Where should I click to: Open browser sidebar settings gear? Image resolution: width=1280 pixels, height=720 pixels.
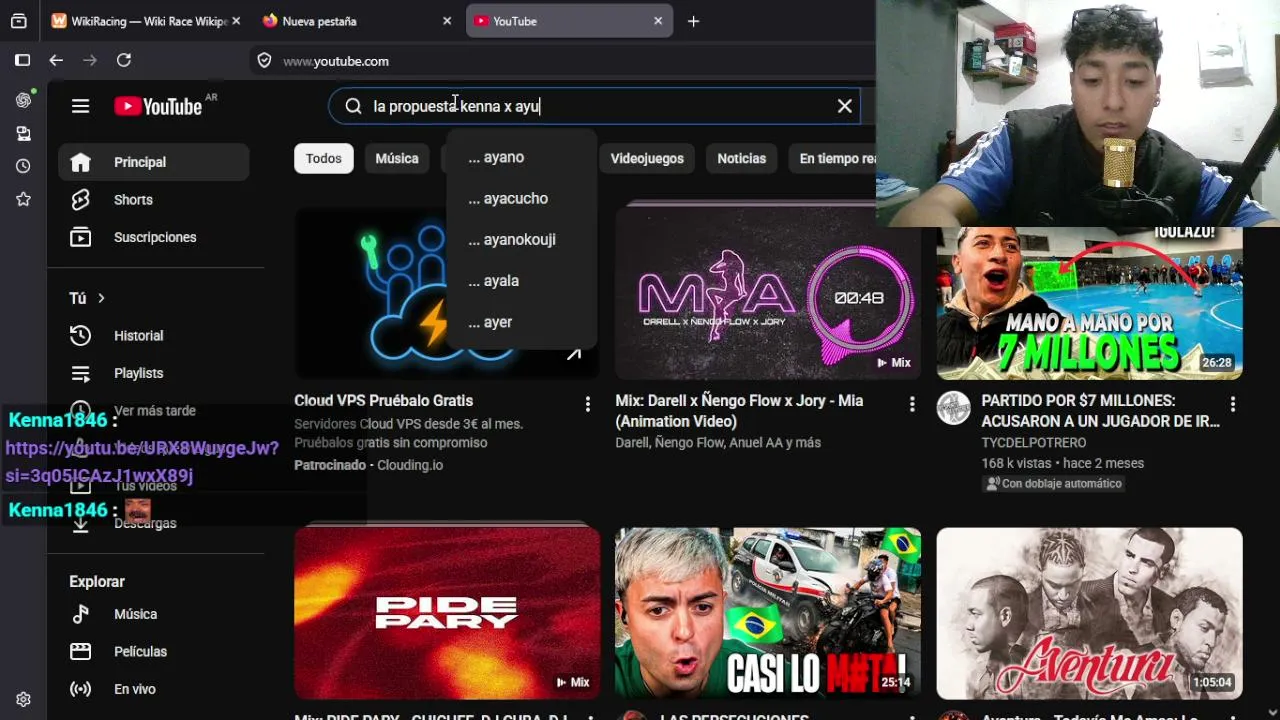(23, 700)
